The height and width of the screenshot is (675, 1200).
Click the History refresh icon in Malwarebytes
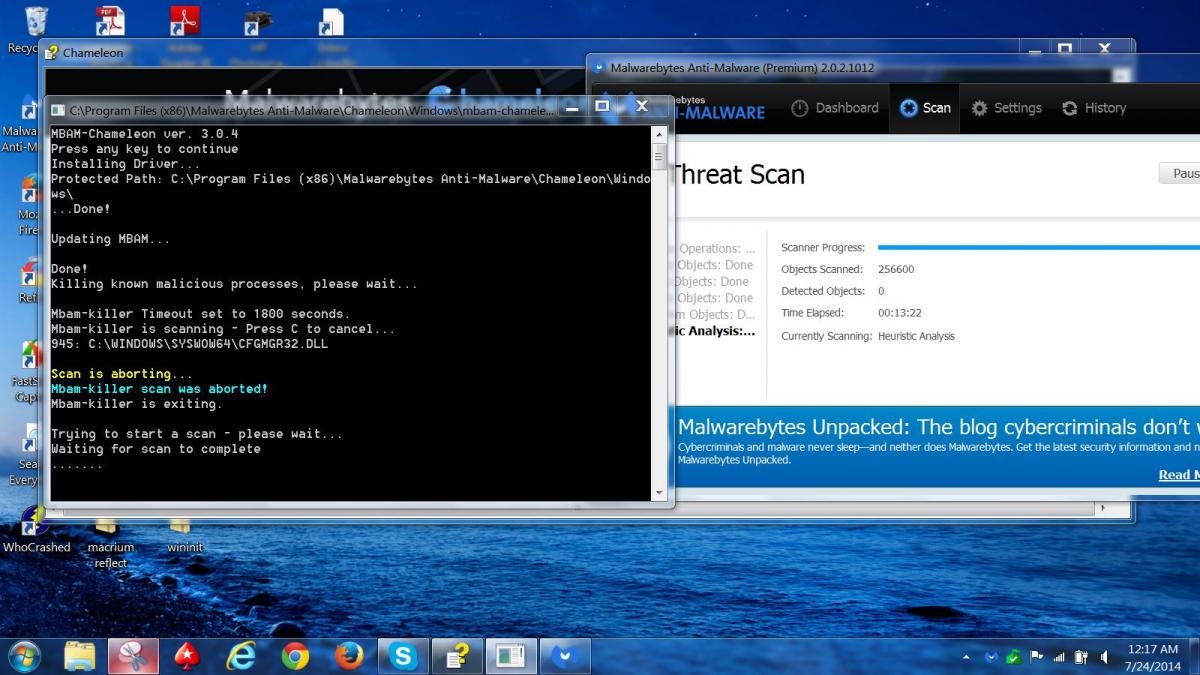(x=1070, y=108)
